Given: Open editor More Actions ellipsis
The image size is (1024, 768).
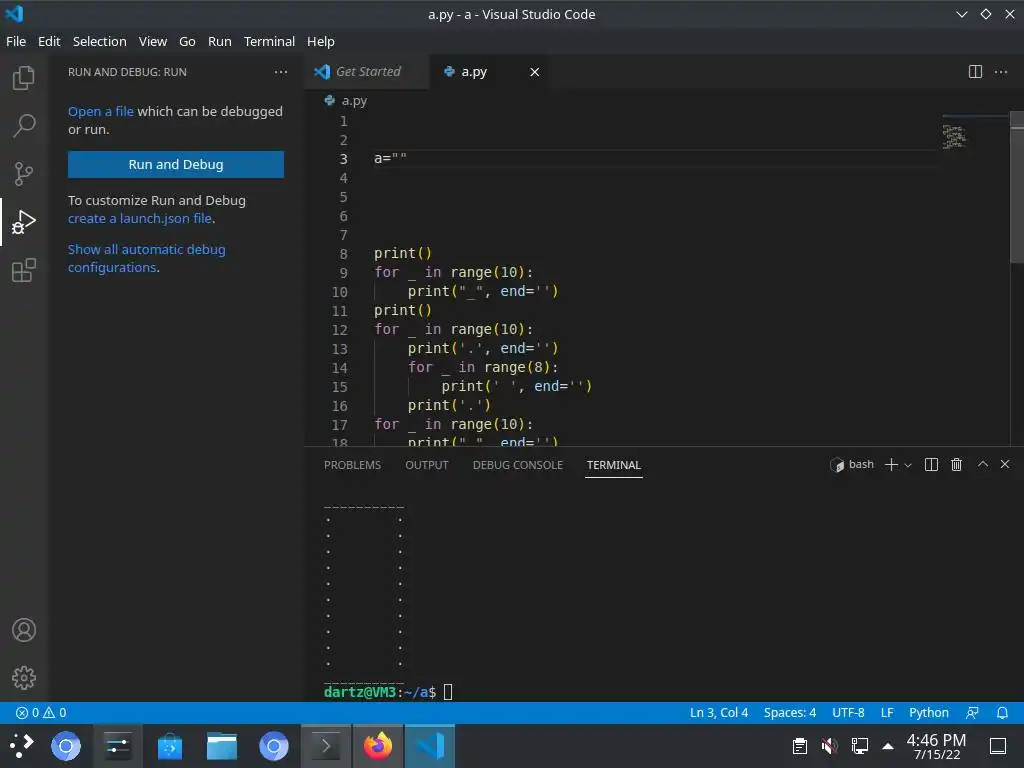Looking at the screenshot, I should click(1000, 72).
